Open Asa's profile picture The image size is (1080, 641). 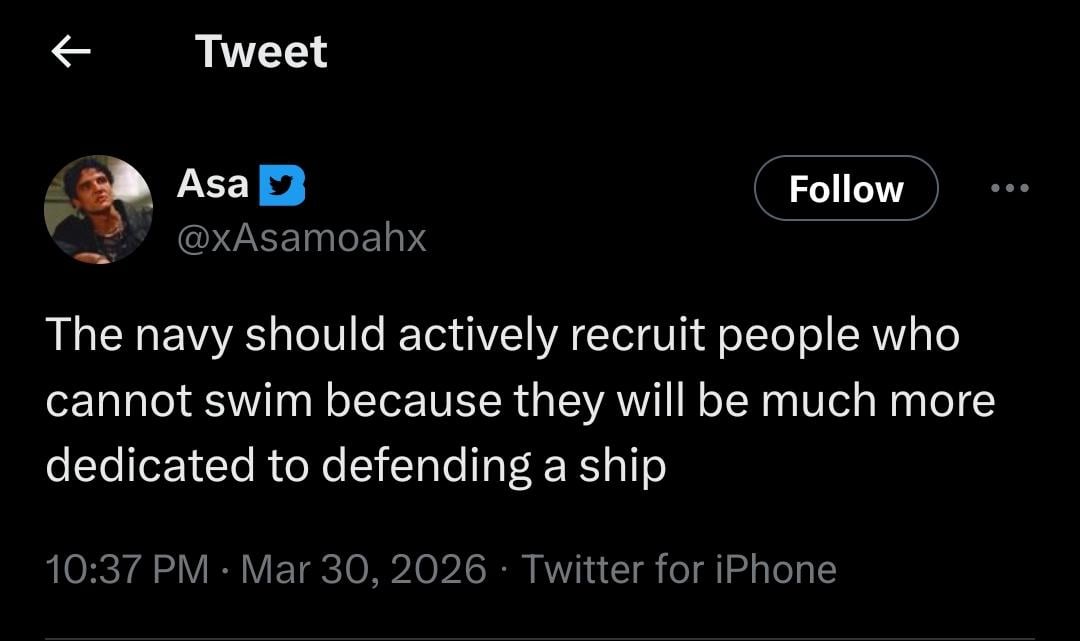tap(98, 209)
